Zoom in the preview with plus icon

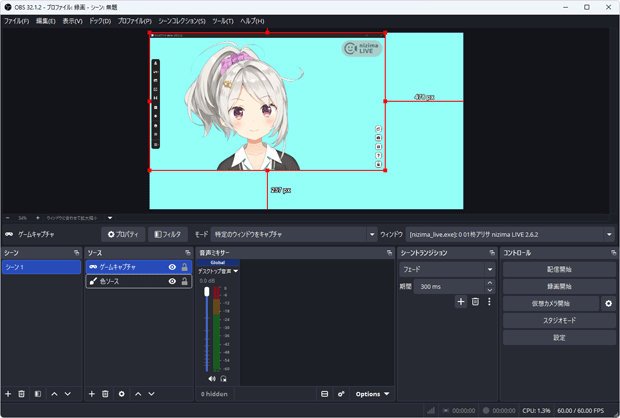[38, 218]
